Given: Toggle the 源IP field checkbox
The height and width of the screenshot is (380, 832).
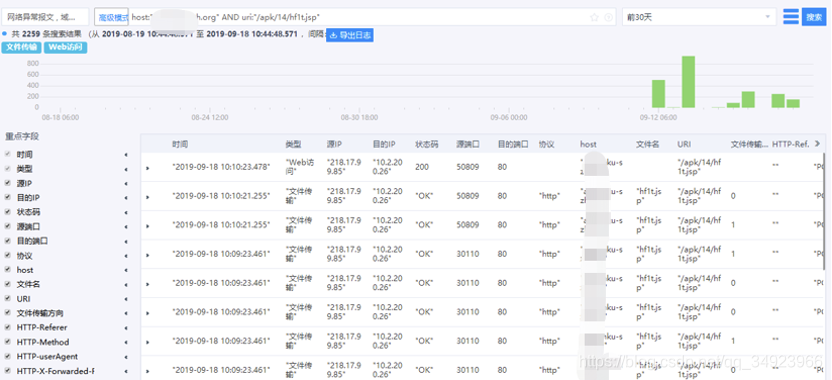Looking at the screenshot, I should tap(7, 183).
